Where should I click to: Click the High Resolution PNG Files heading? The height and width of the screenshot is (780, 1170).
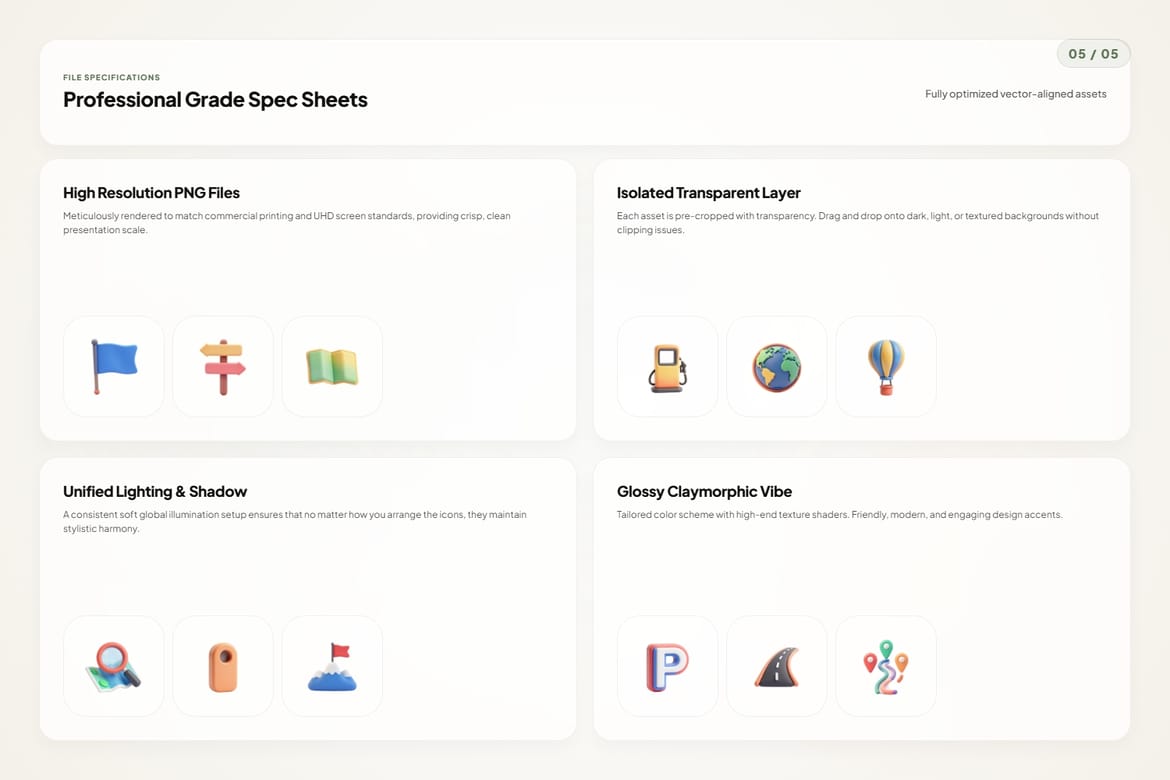pos(151,193)
